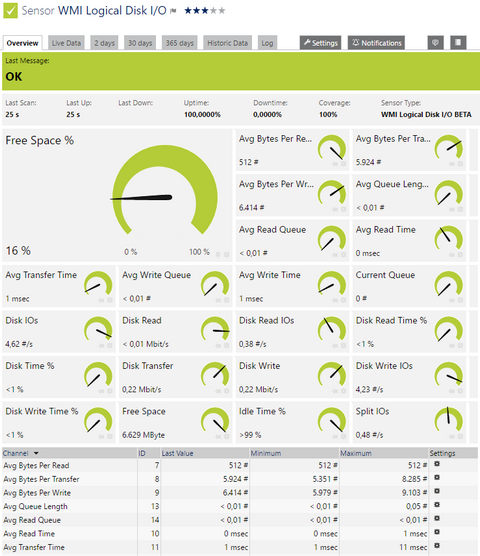Toggle pin on the Split IOs gauge
The height and width of the screenshot is (556, 480).
pos(452,436)
